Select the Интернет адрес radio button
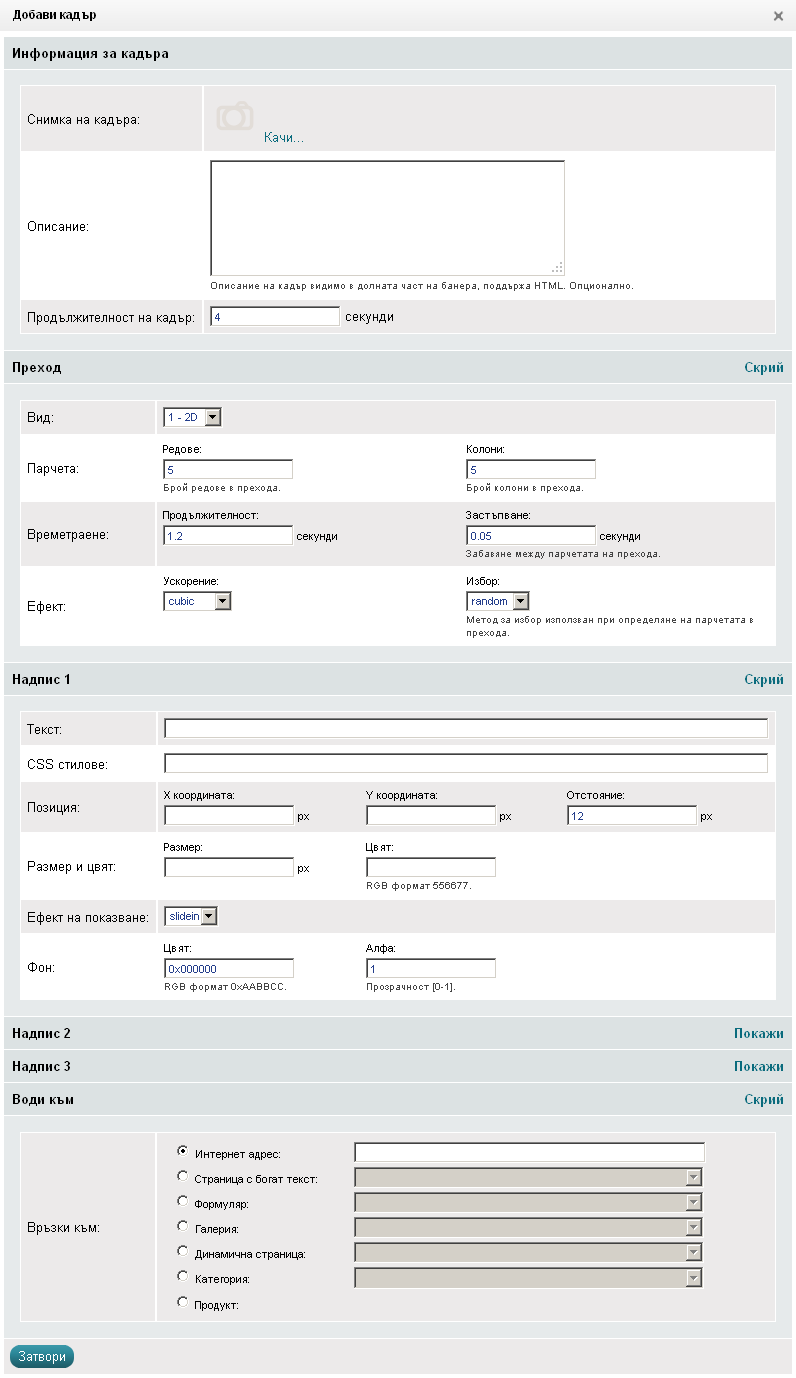This screenshot has width=796, height=1378. pyautogui.click(x=182, y=1151)
